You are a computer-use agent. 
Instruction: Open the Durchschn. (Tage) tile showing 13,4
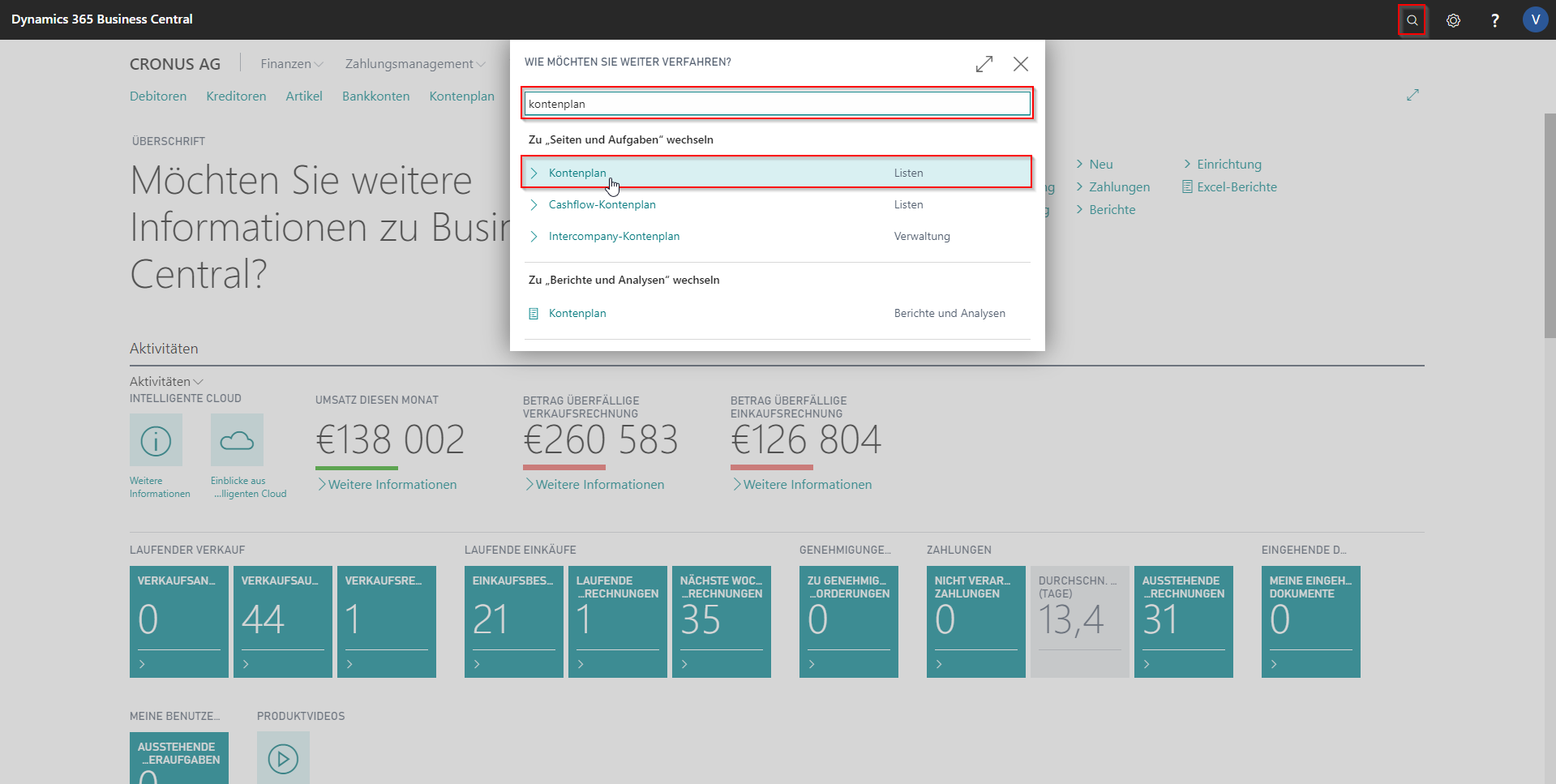tap(1080, 622)
